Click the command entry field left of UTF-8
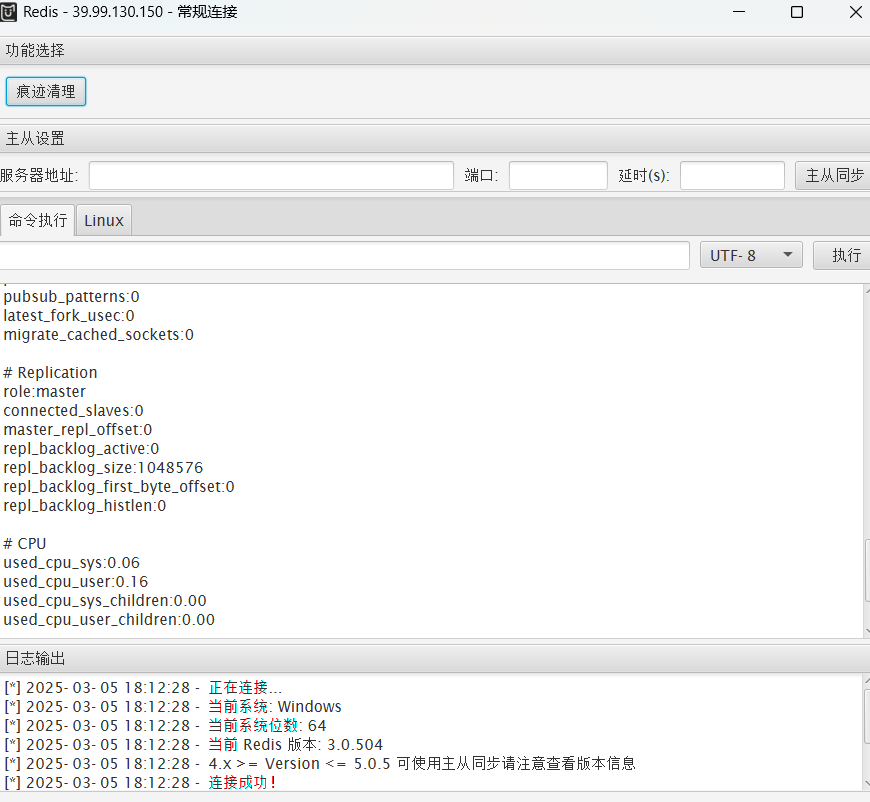 pyautogui.click(x=343, y=255)
